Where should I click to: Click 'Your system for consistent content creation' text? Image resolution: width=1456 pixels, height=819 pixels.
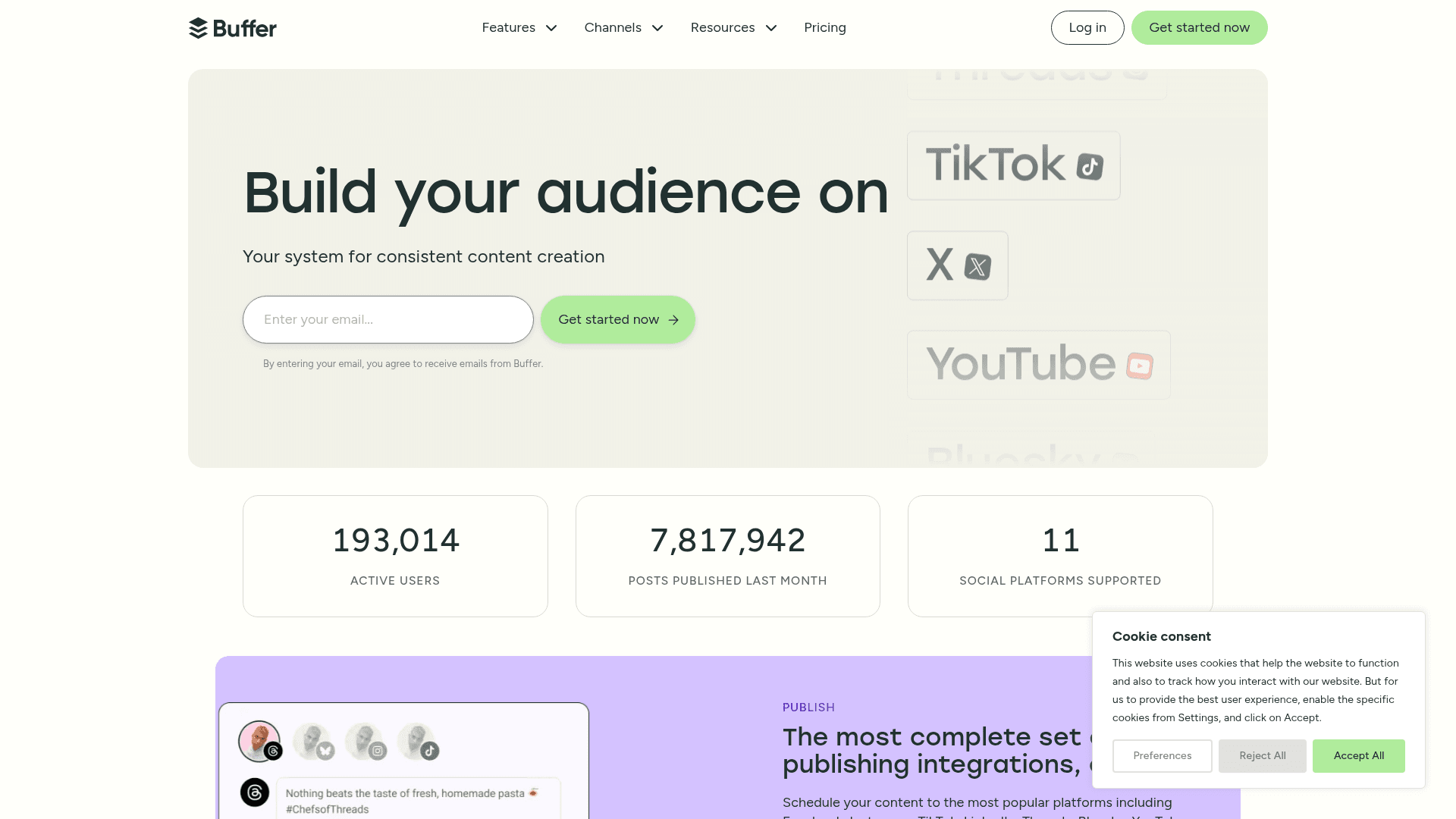(x=423, y=257)
